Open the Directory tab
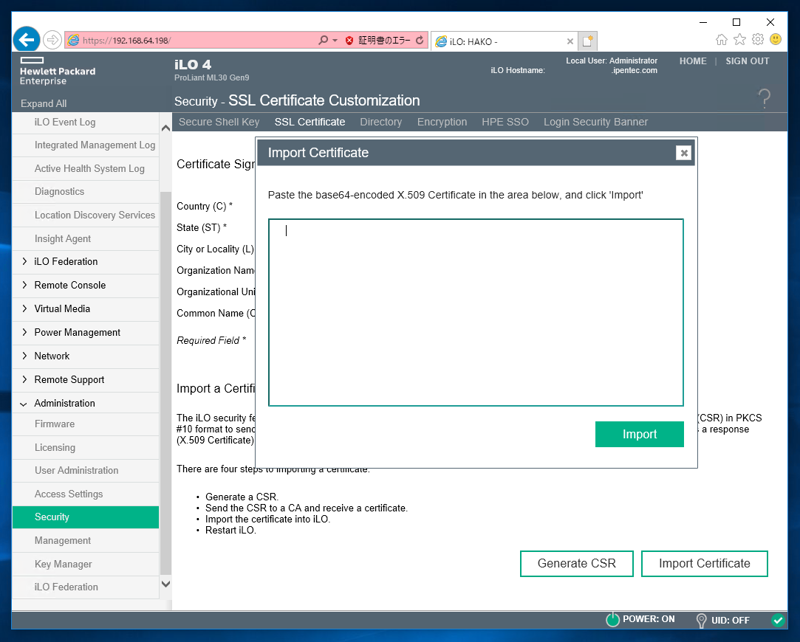 tap(381, 122)
